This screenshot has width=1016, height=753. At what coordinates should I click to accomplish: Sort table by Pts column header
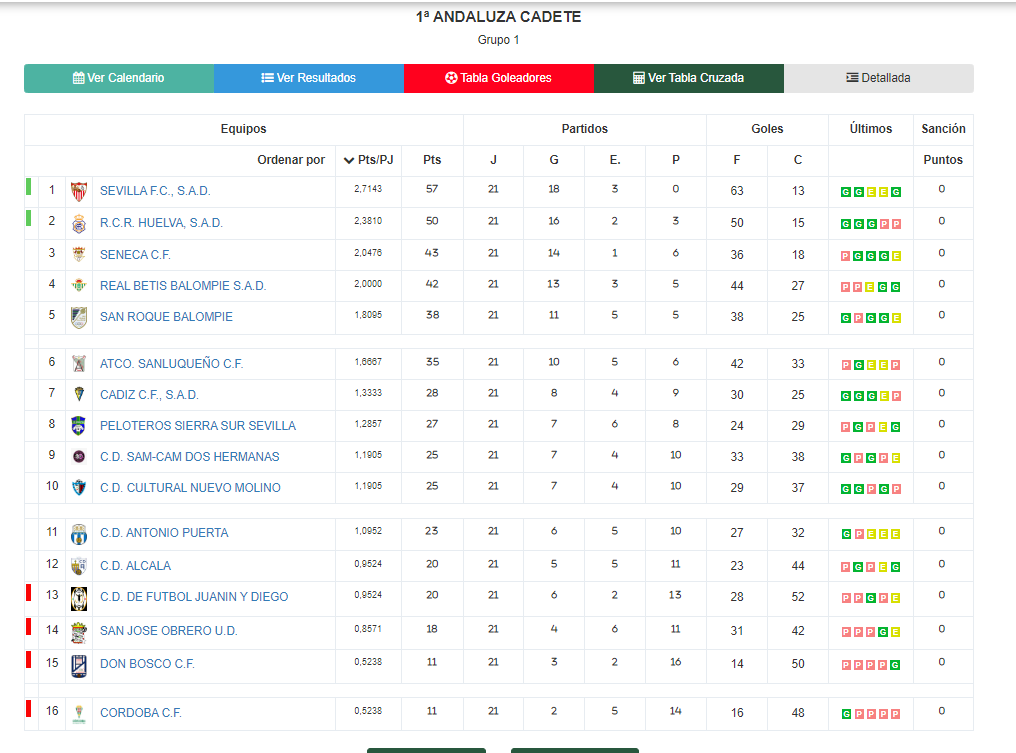point(432,160)
